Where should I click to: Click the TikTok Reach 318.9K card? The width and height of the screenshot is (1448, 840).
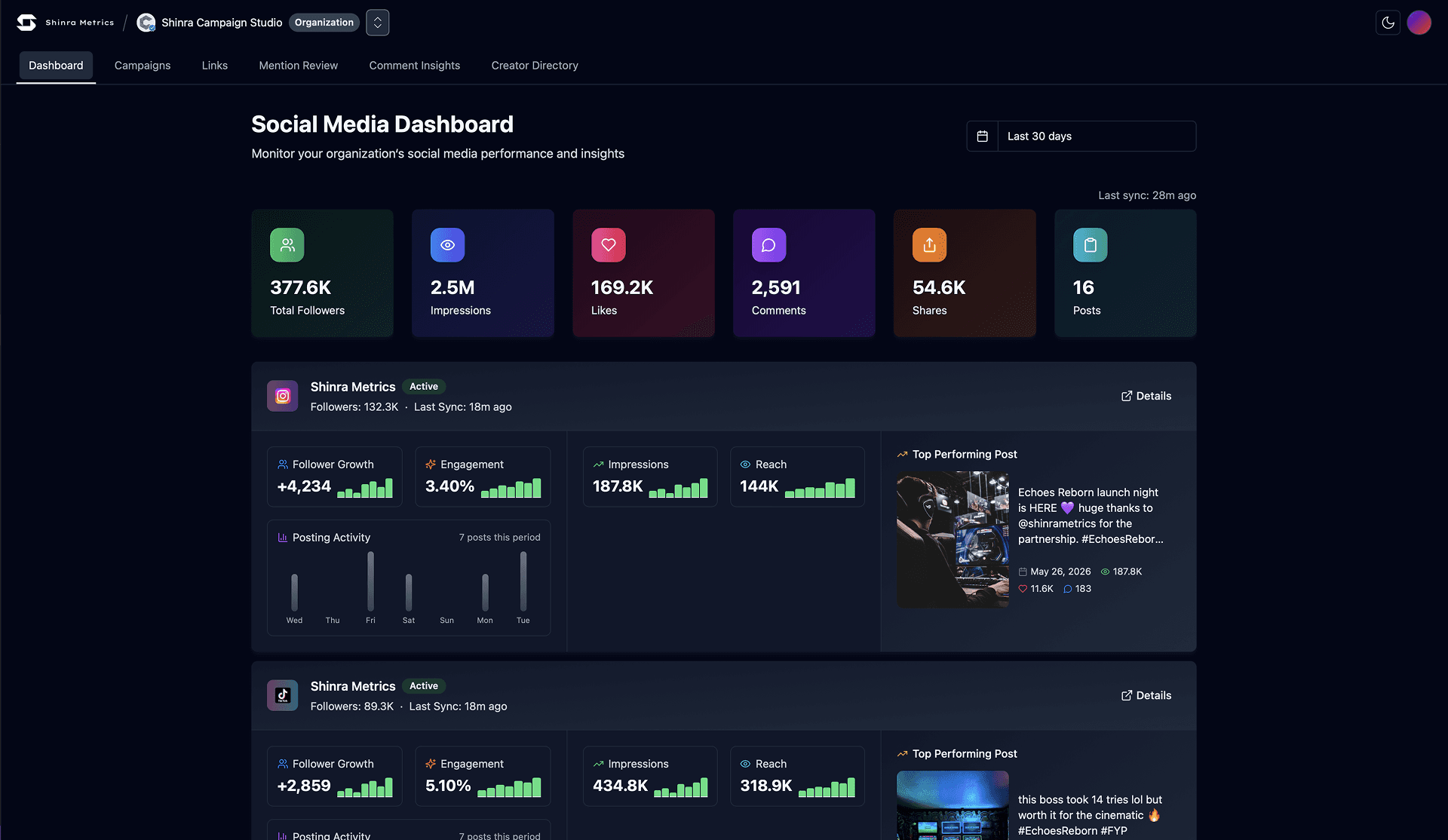point(797,776)
